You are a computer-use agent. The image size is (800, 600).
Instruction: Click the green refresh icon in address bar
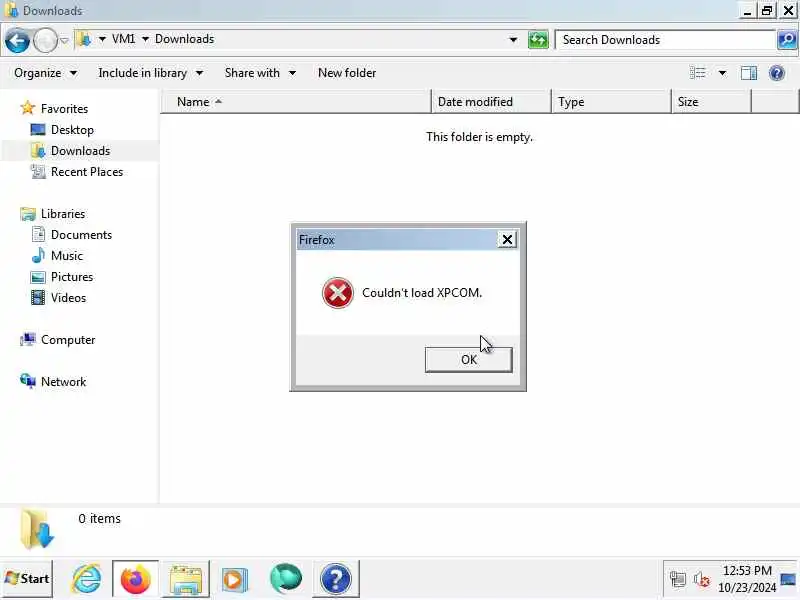(538, 40)
